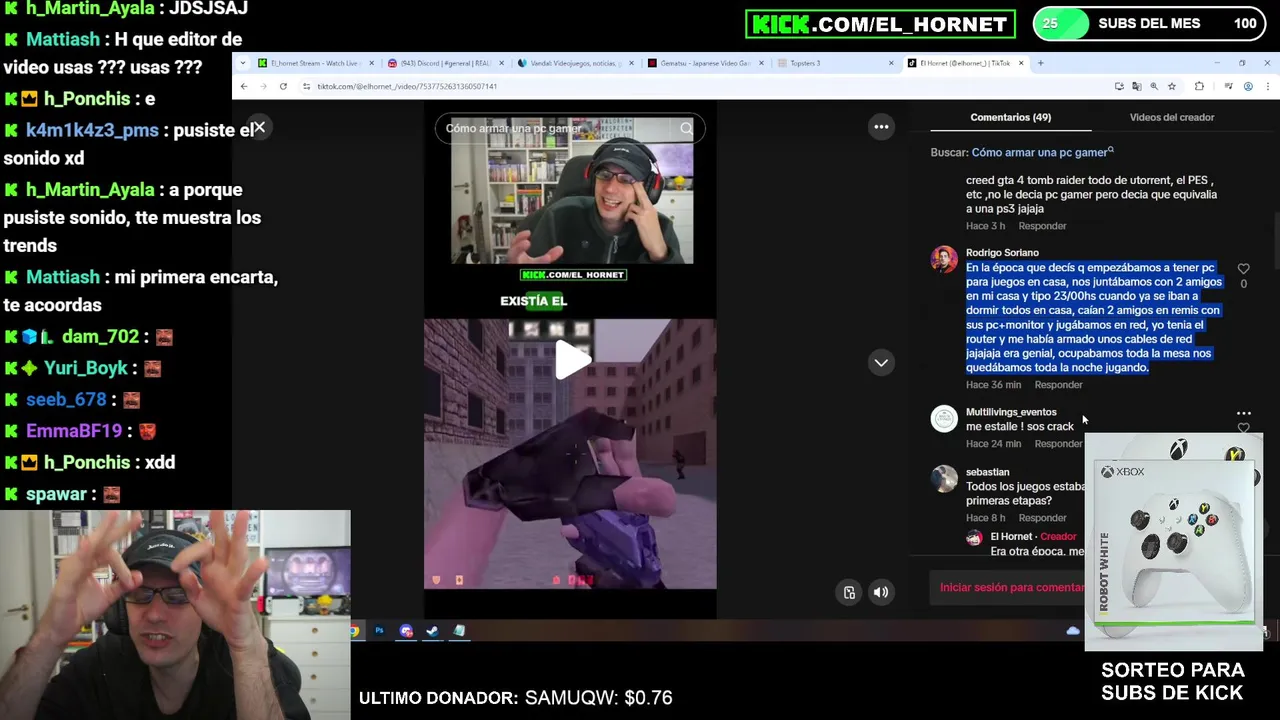Click El Hornet creator reply name

click(1011, 537)
